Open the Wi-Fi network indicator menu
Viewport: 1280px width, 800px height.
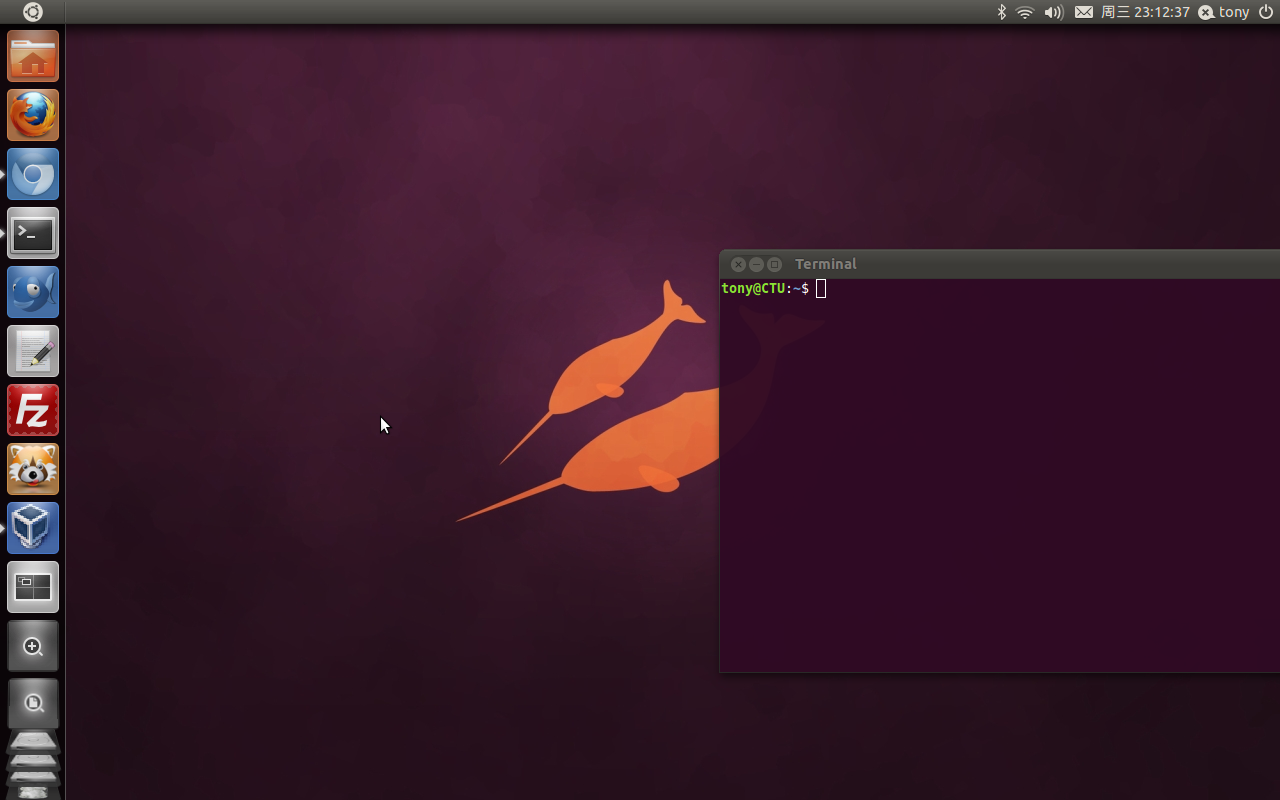[1025, 12]
